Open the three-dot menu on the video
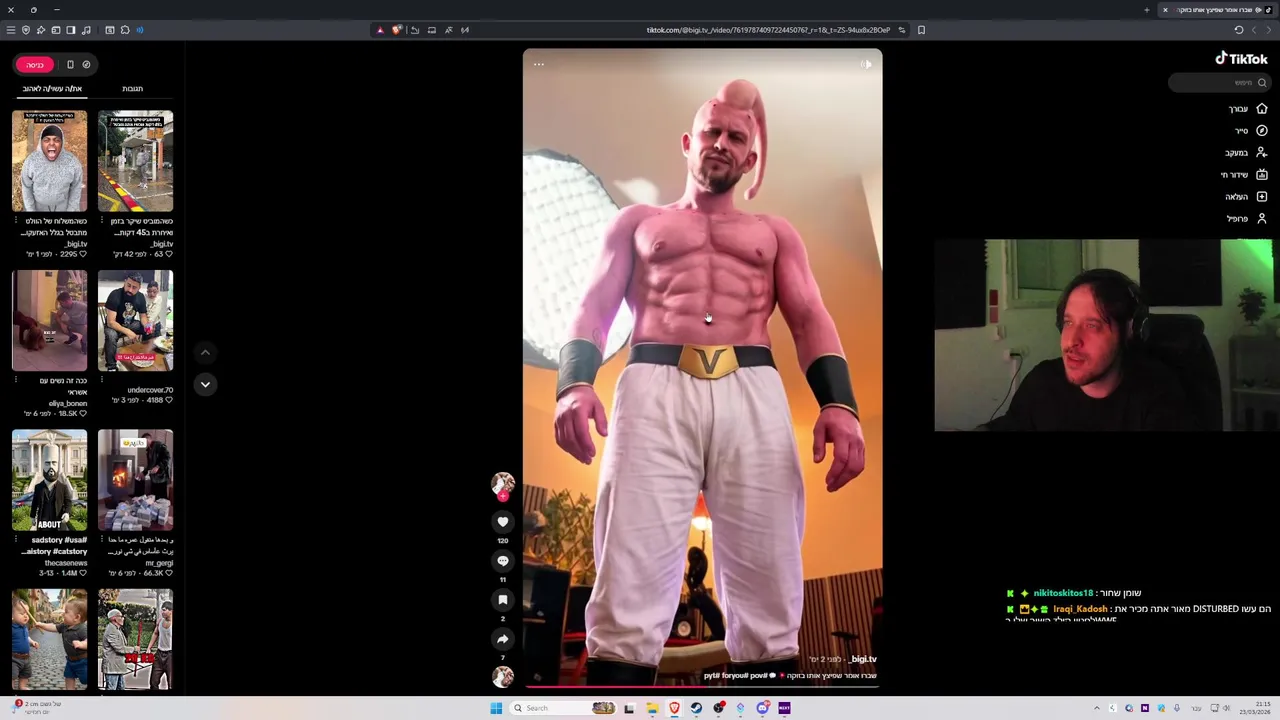This screenshot has height=720, width=1280. pos(539,64)
